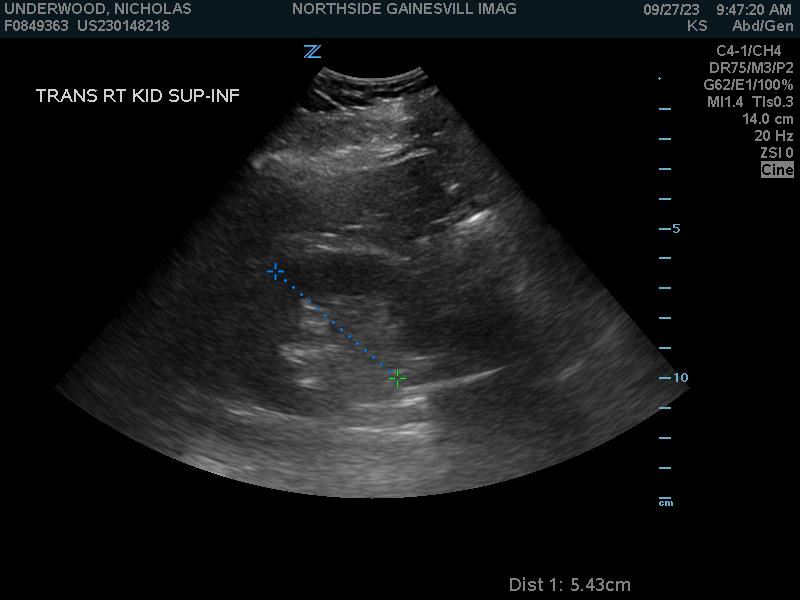This screenshot has width=800, height=600.
Task: Click the TRANS RT KID SUP-INF annotation
Action: 138,96
